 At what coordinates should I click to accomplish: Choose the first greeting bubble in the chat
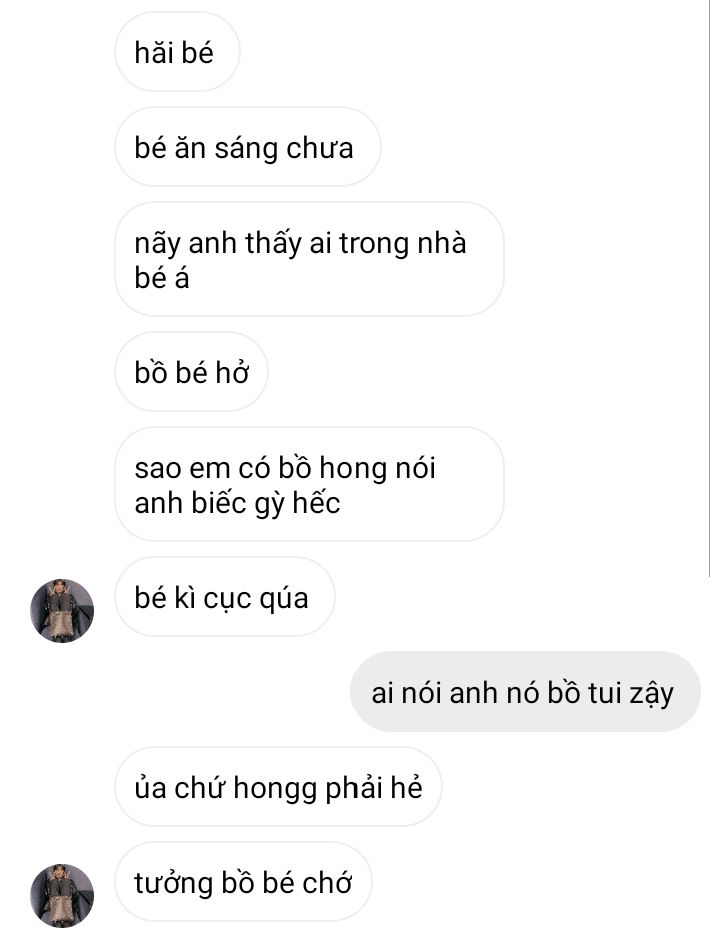click(177, 52)
